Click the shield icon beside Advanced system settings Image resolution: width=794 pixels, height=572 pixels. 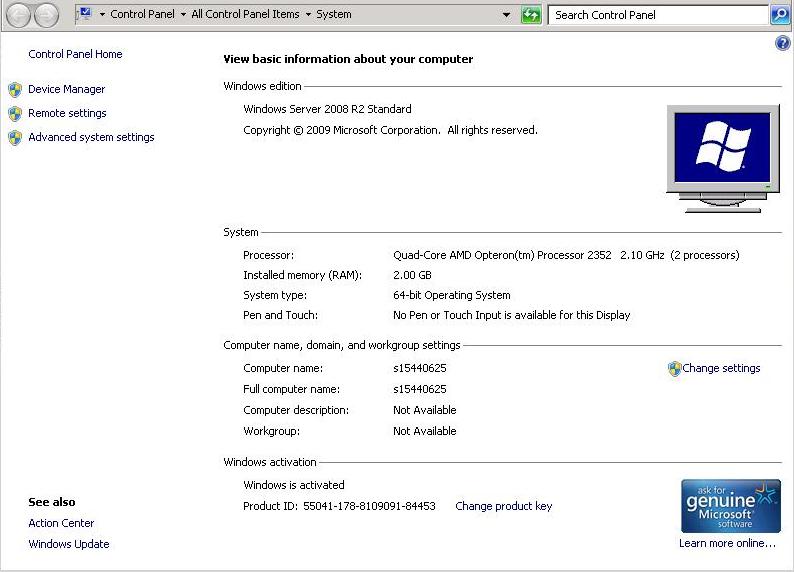click(15, 137)
